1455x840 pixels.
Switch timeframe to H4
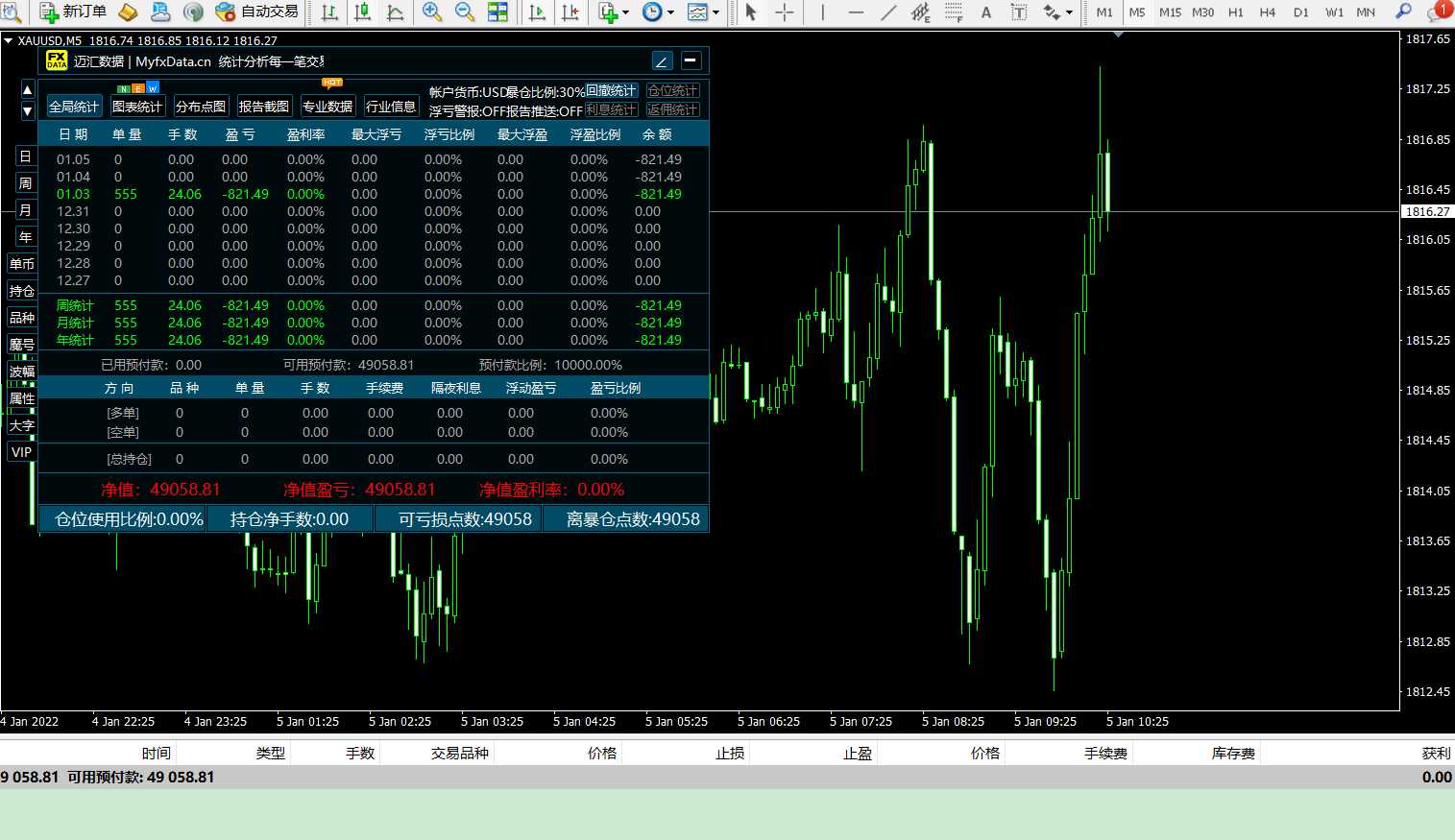point(1268,12)
